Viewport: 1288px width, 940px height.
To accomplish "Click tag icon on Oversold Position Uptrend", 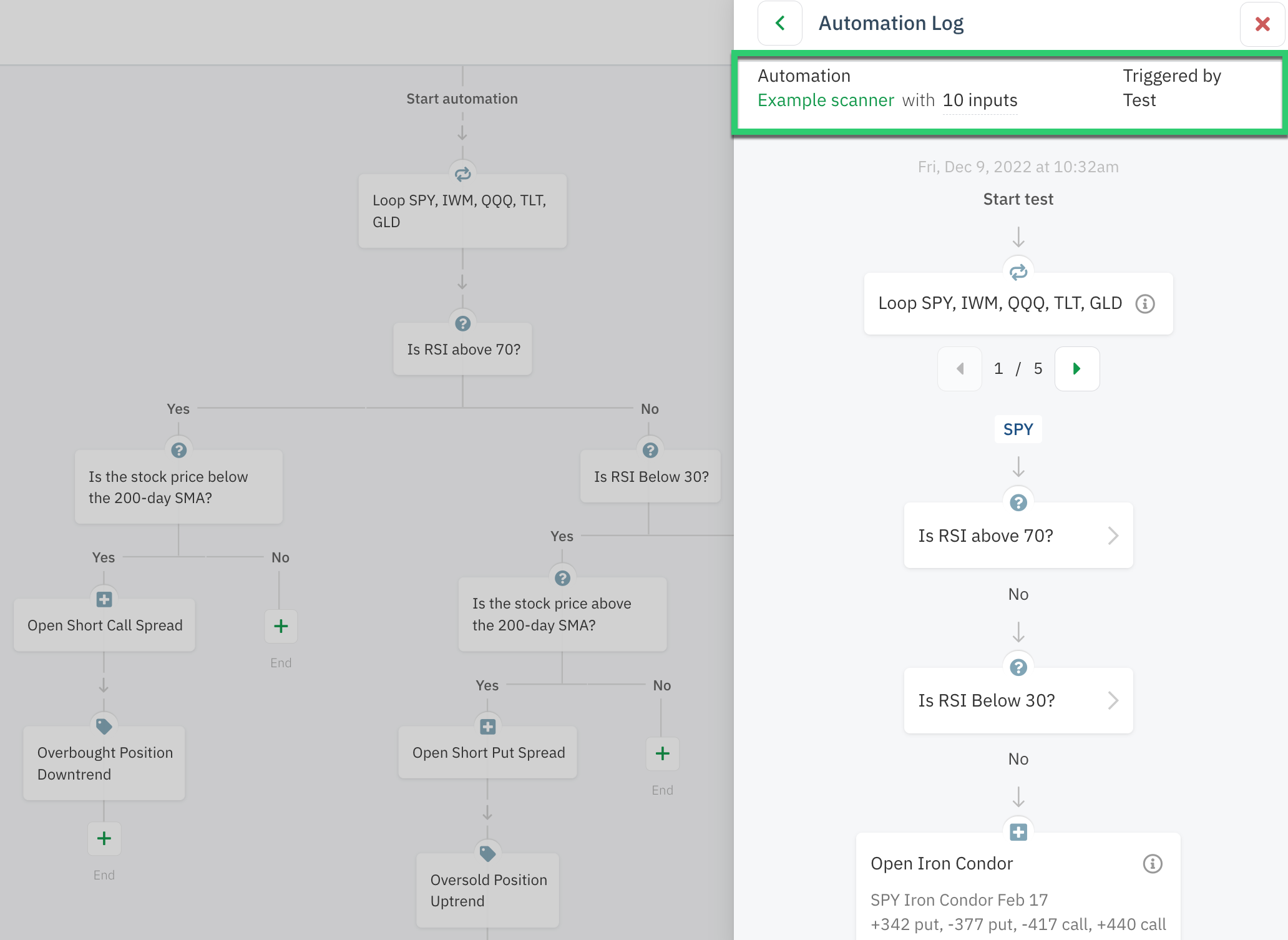I will (x=487, y=853).
